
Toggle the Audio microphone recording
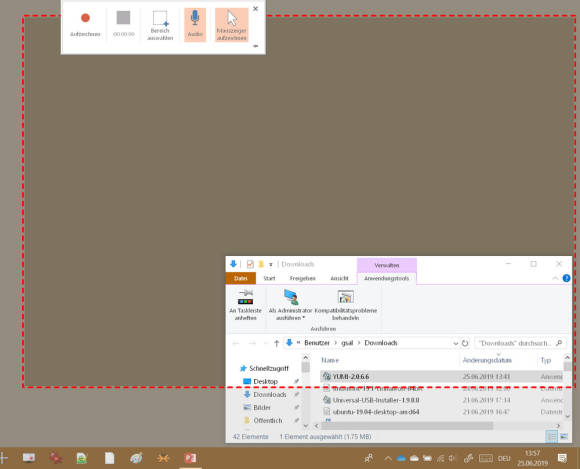pos(195,24)
